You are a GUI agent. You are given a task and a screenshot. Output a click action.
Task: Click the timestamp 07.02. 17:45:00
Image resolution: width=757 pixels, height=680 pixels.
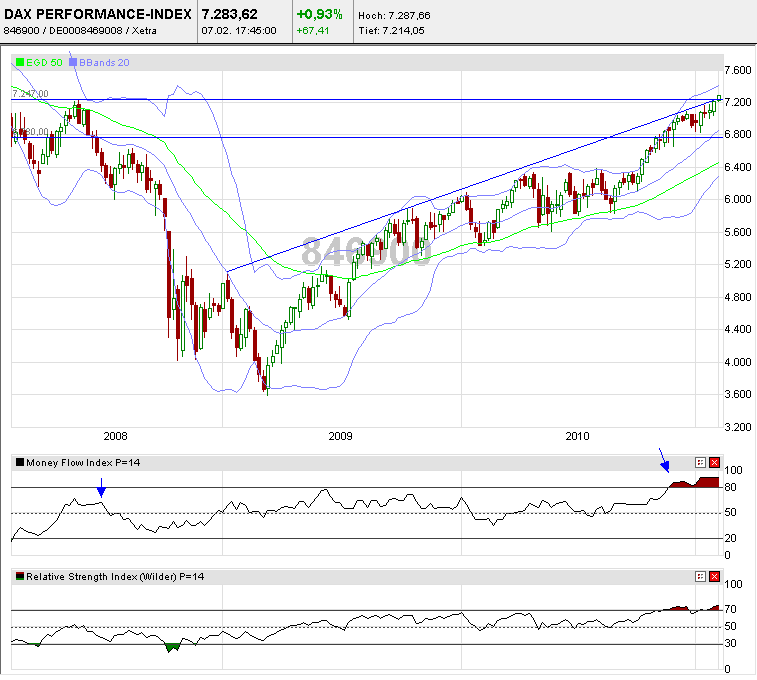tap(239, 30)
